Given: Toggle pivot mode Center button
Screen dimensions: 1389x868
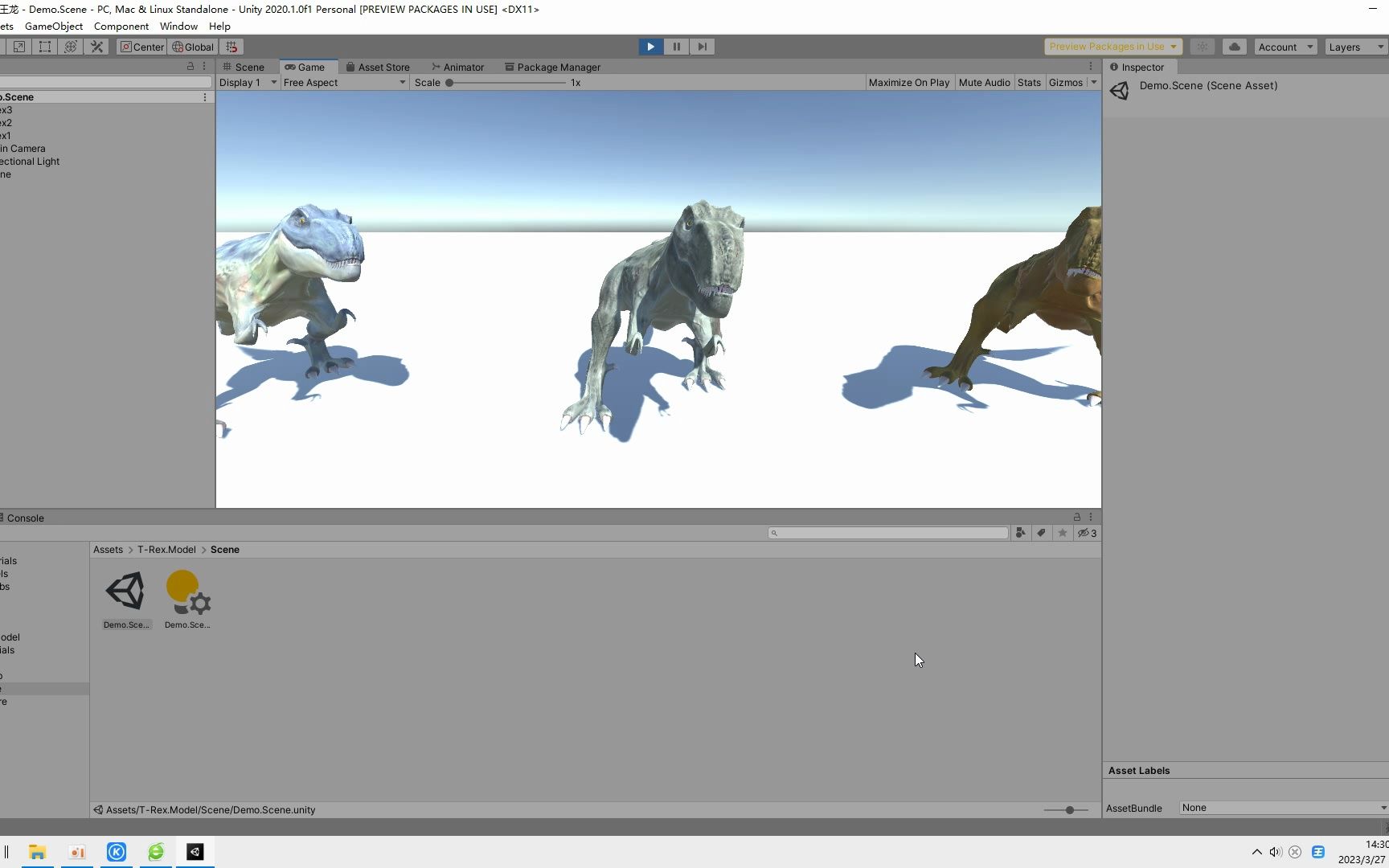Looking at the screenshot, I should [x=141, y=47].
